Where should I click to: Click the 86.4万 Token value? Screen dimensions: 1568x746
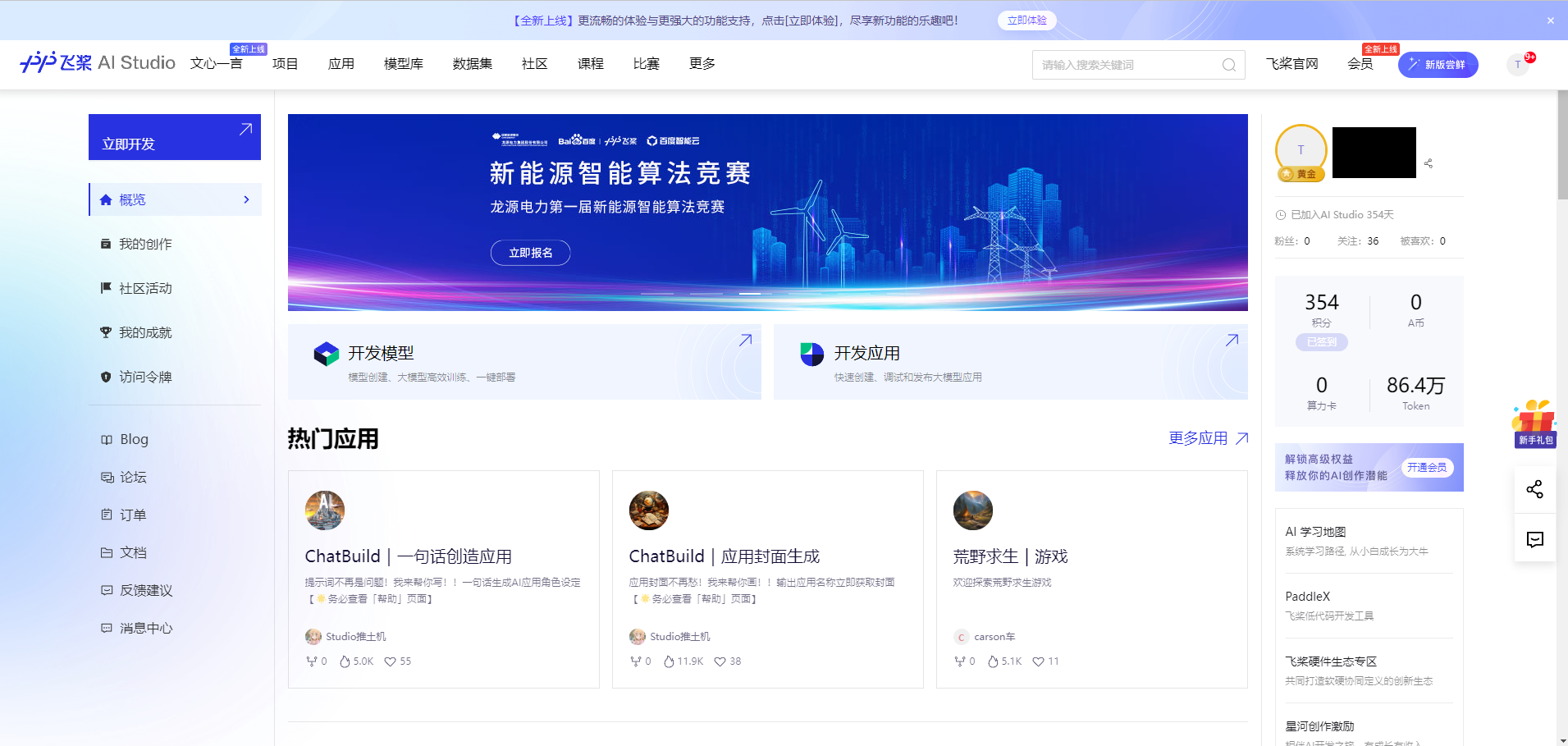tap(1415, 385)
